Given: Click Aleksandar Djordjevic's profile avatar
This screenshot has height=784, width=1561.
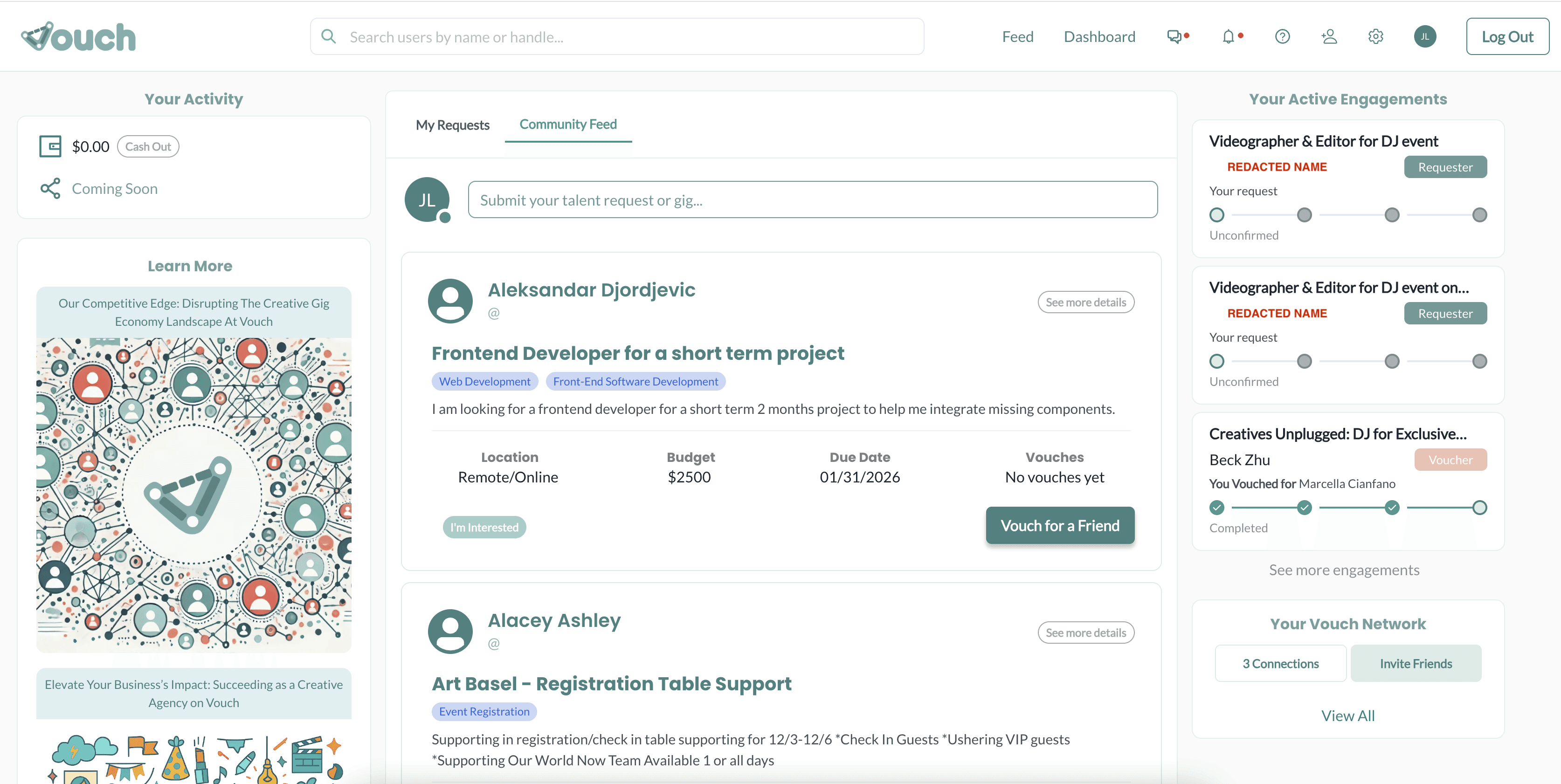Looking at the screenshot, I should 450,301.
